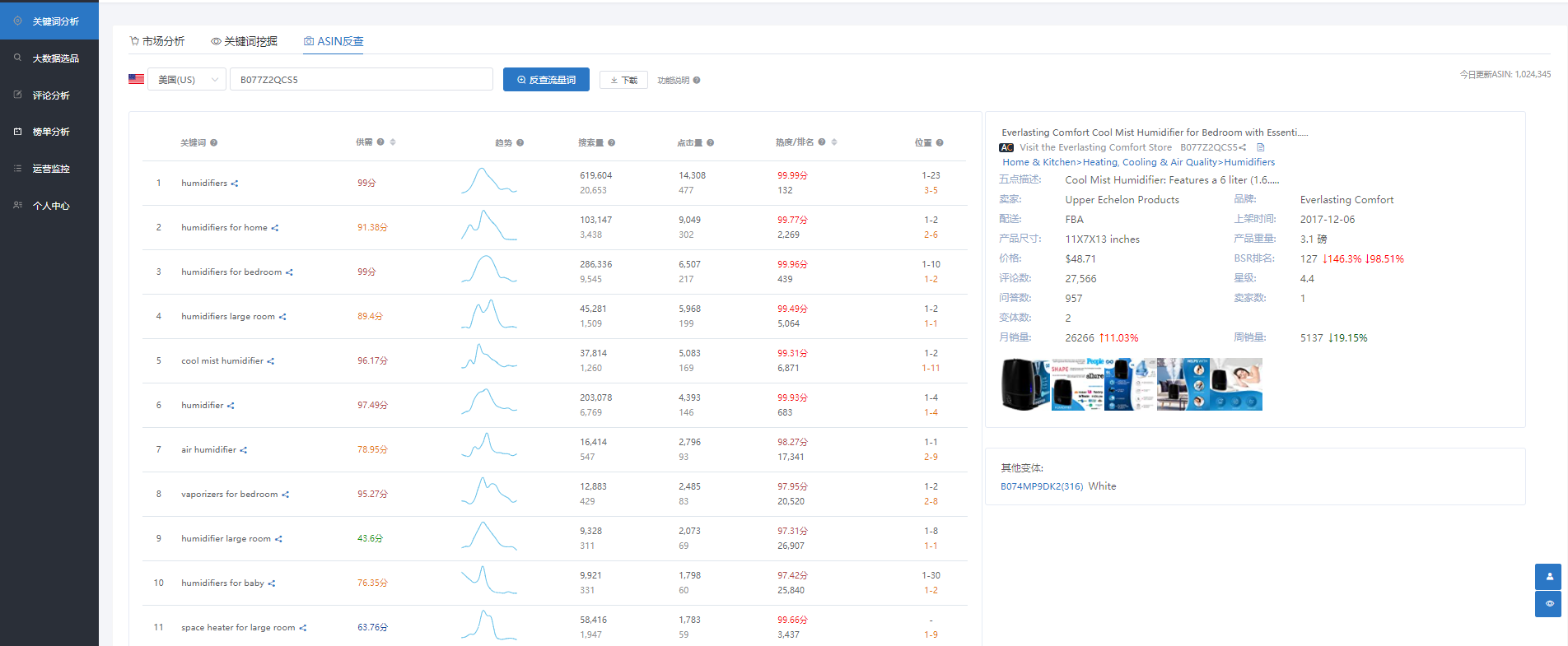Open the 美国(US) marketplace dropdown

[x=187, y=80]
